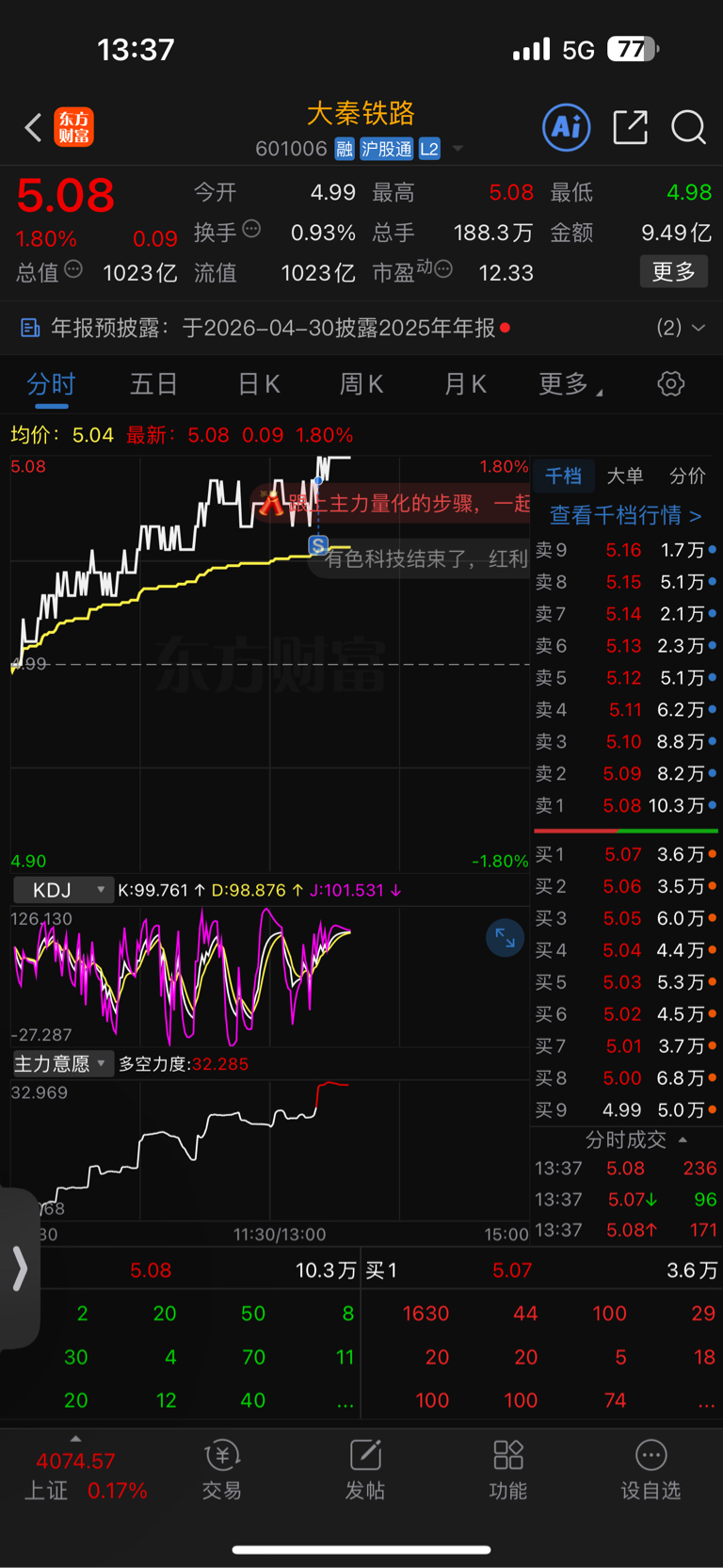
Task: Open the 有色科技结束了 banner
Action: tap(420, 558)
